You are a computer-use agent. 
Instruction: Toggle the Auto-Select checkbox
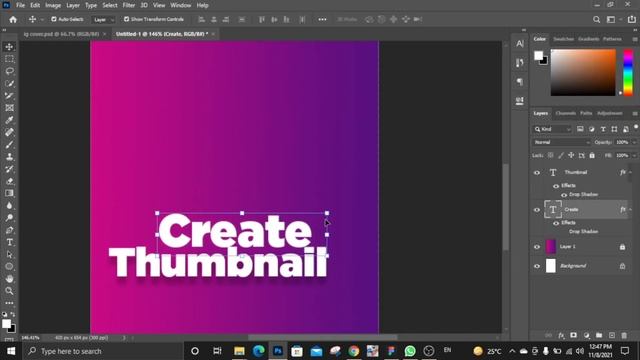(x=53, y=19)
